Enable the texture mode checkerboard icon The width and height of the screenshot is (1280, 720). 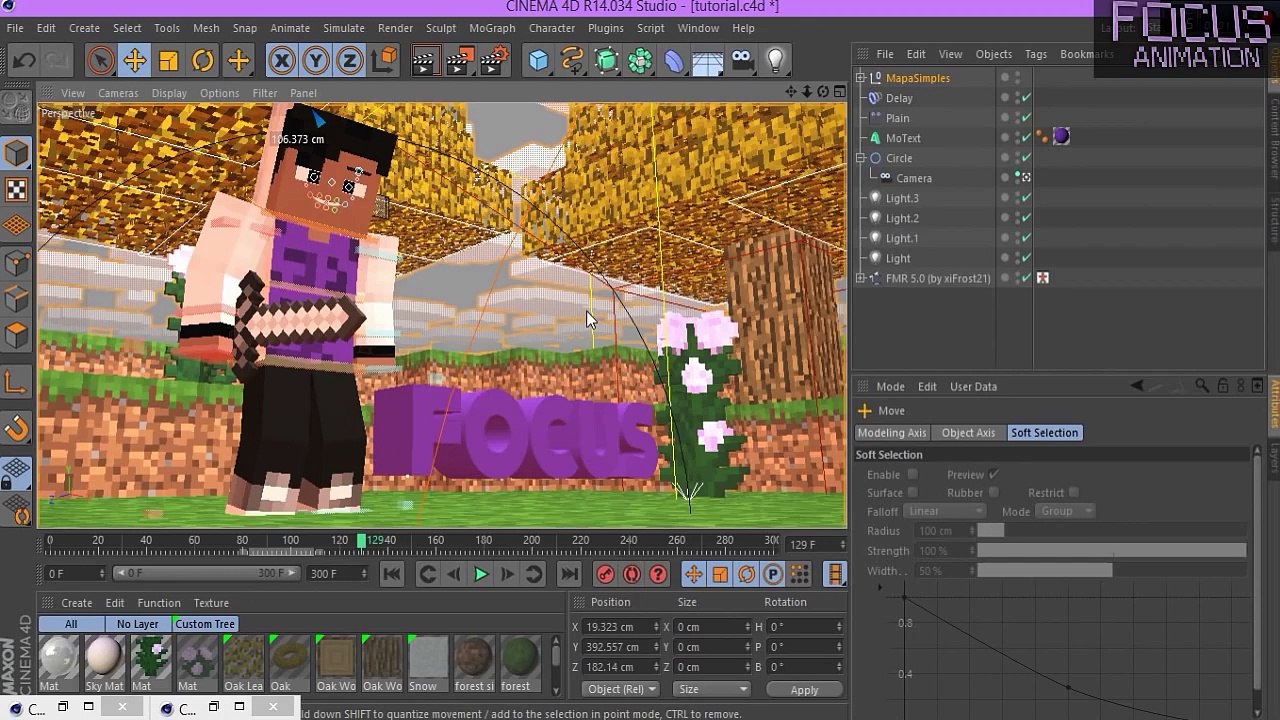[17, 190]
